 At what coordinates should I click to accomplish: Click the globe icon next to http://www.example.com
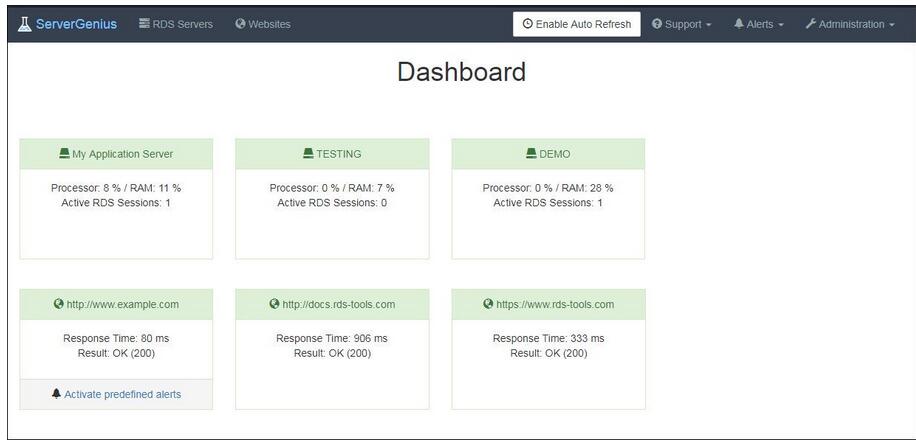pyautogui.click(x=58, y=304)
